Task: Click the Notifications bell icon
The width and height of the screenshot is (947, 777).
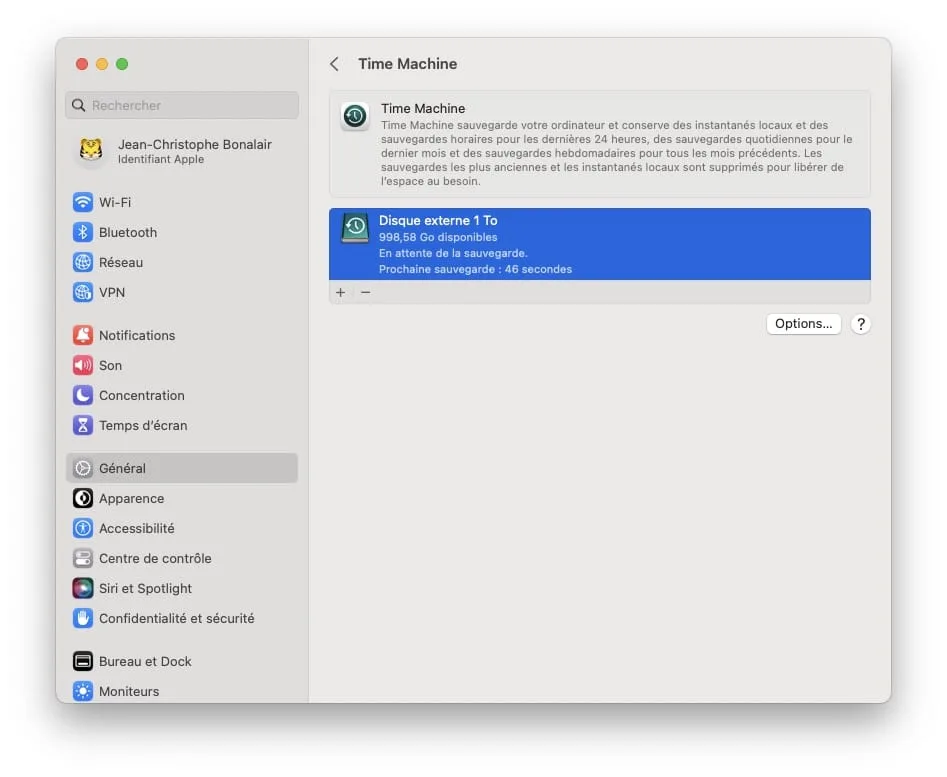Action: click(83, 335)
